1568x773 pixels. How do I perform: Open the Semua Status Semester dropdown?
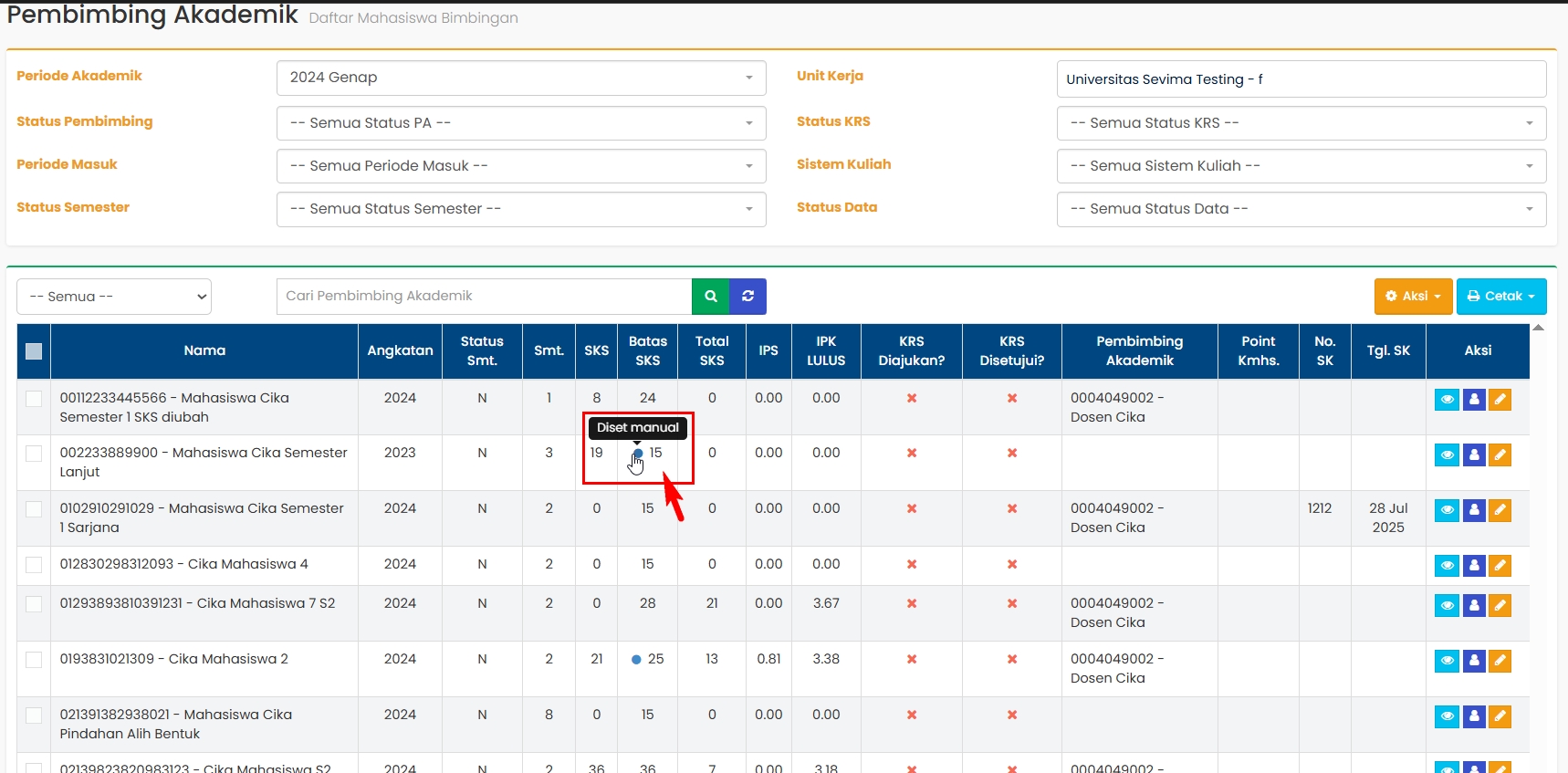(x=520, y=209)
